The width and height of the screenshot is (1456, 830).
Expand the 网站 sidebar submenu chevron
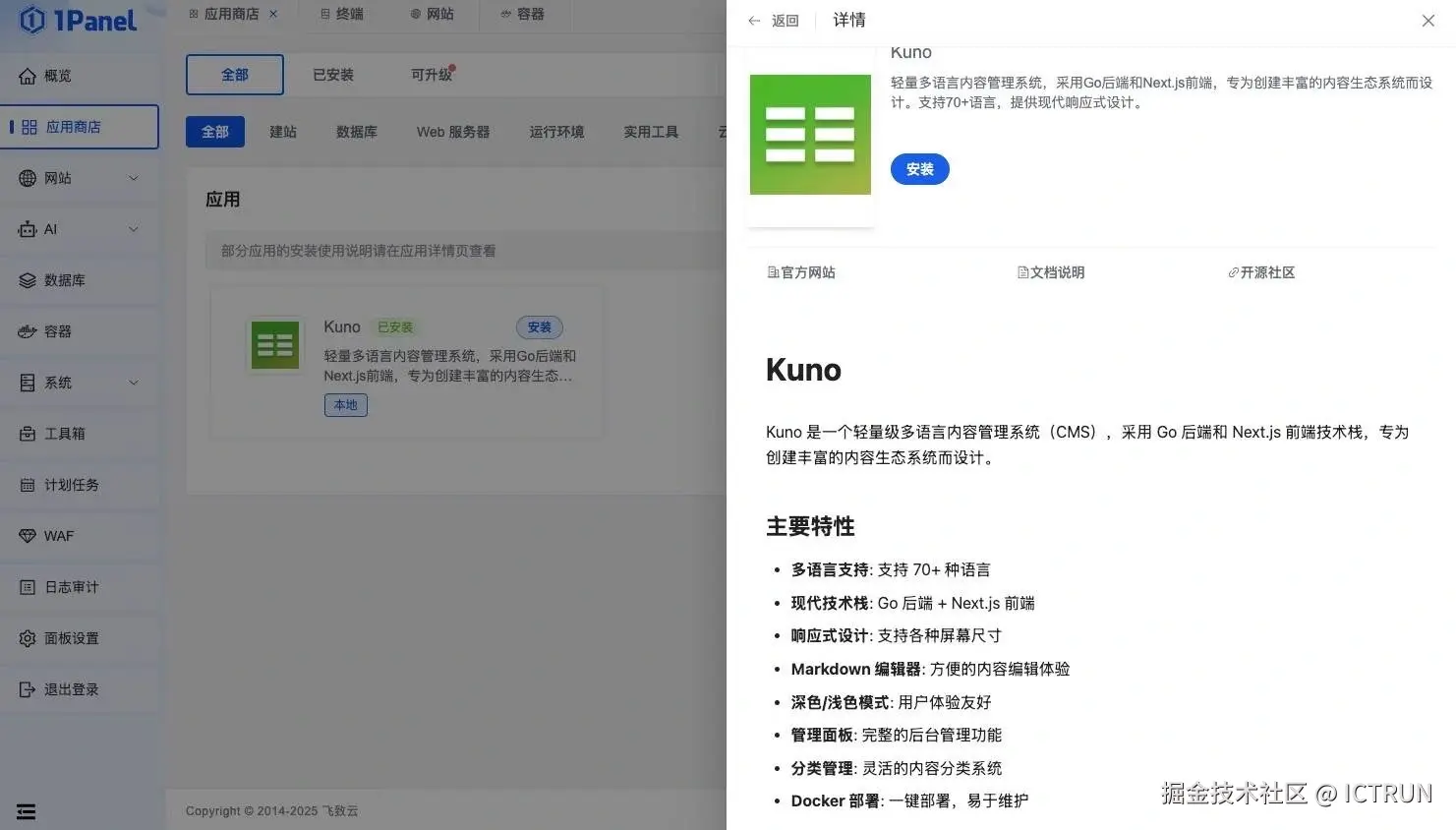tap(134, 178)
